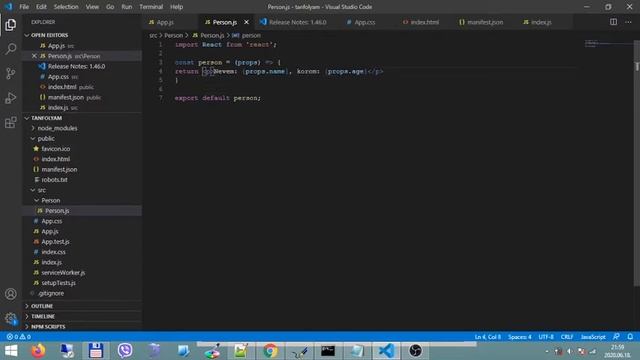Open the File menu

click(x=24, y=7)
